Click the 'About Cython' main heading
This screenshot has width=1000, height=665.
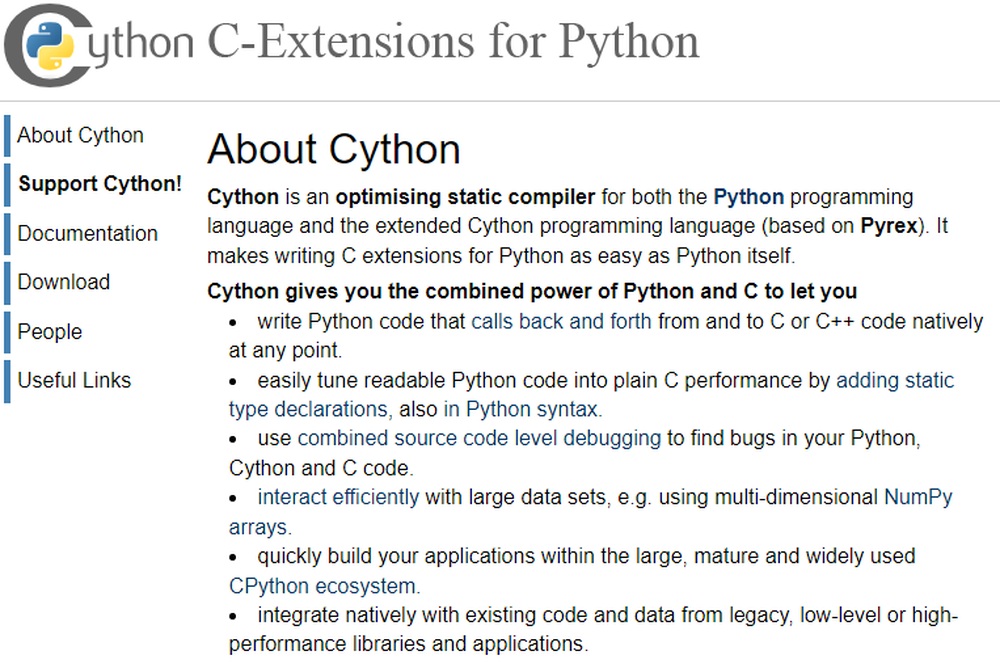coord(334,149)
